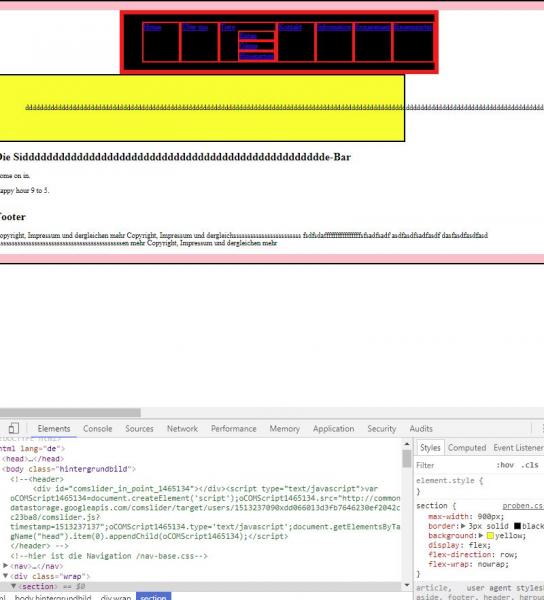This screenshot has height=600, width=544.
Task: Collapse the div class wrap node
Action: (5, 576)
